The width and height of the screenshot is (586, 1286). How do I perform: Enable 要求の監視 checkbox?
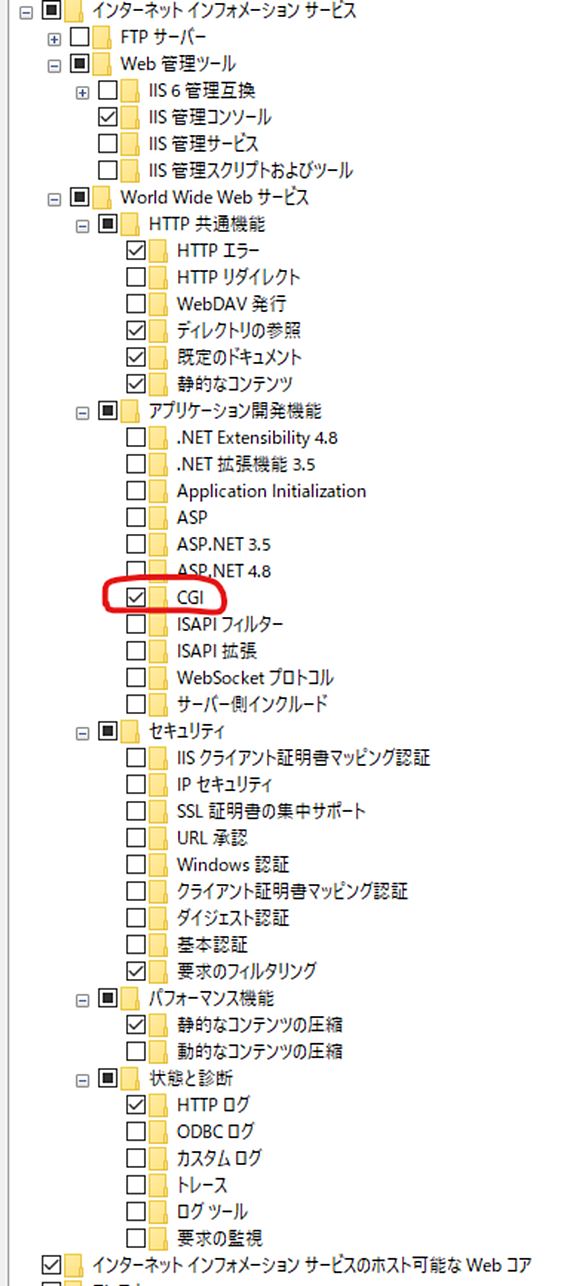[x=136, y=1239]
